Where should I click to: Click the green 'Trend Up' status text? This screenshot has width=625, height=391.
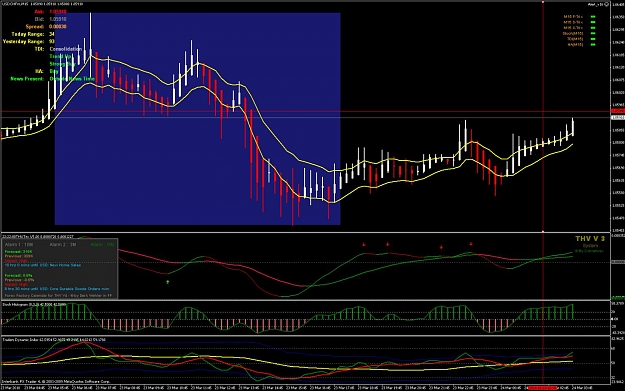[60, 57]
